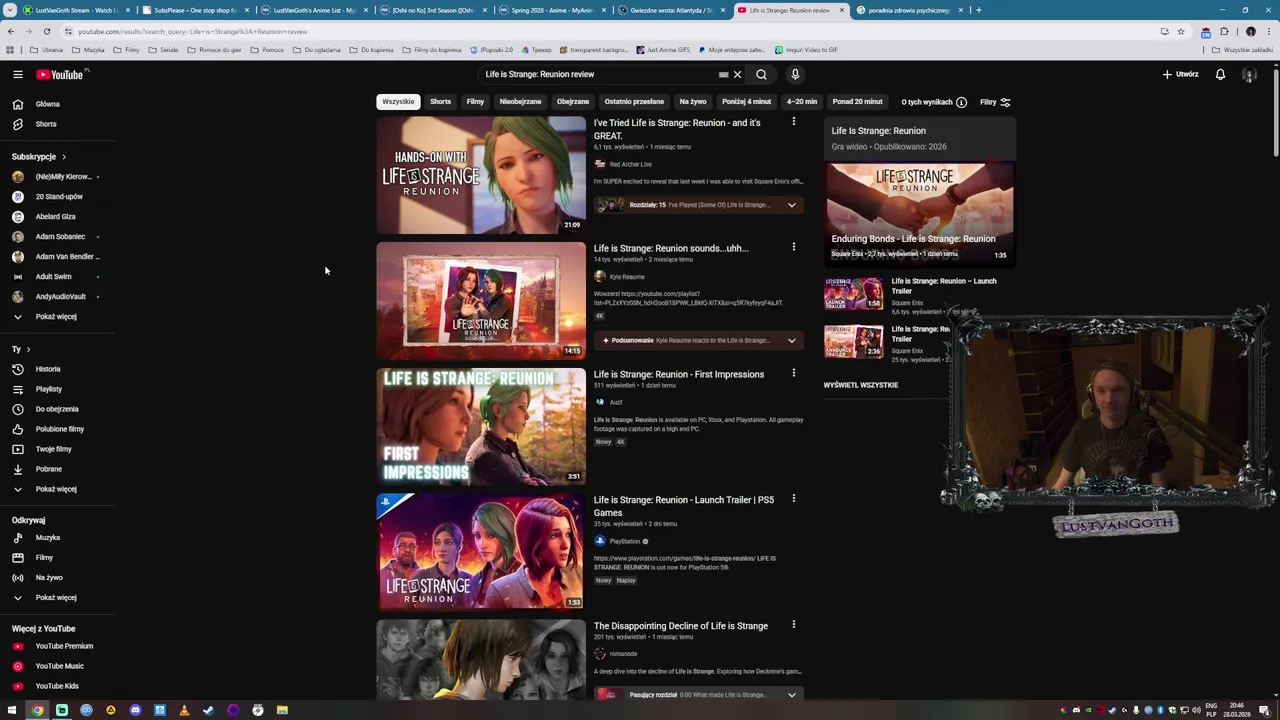Open the Imgur Video to GIF bookmark
Viewport: 1280px width, 720px height.
805,49
